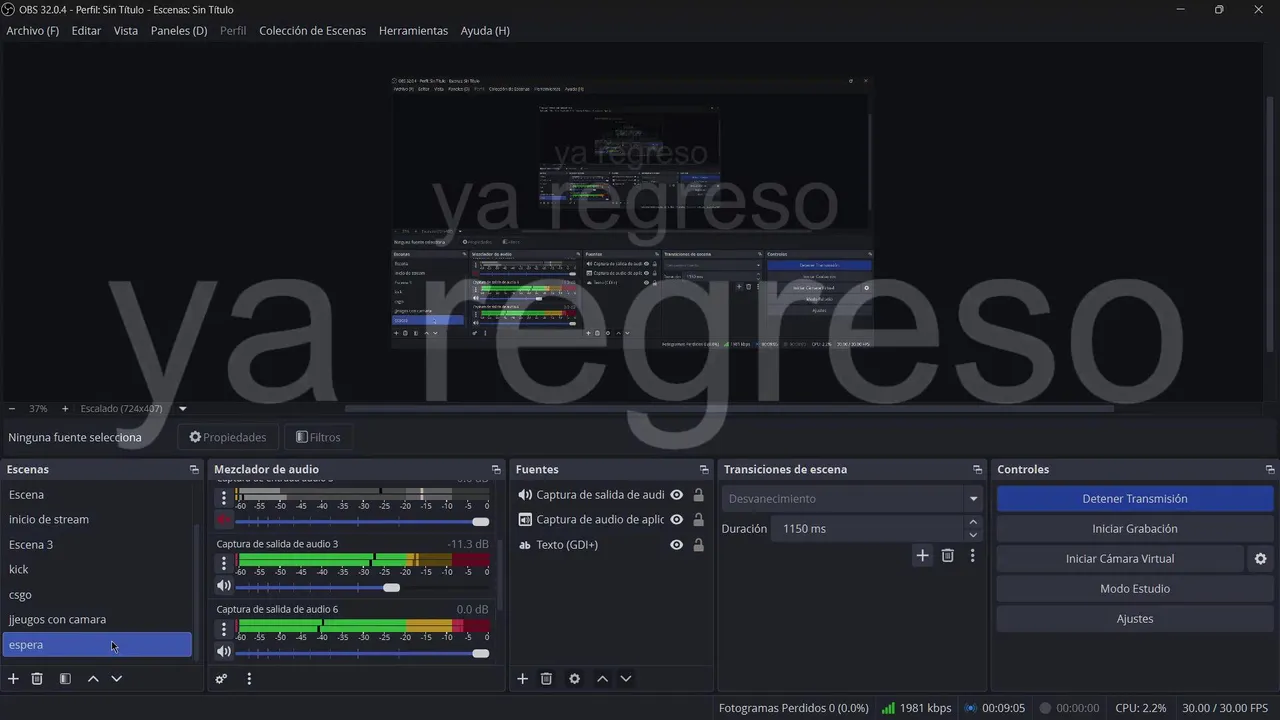Select the kick scene
1280x720 pixels.
point(97,570)
